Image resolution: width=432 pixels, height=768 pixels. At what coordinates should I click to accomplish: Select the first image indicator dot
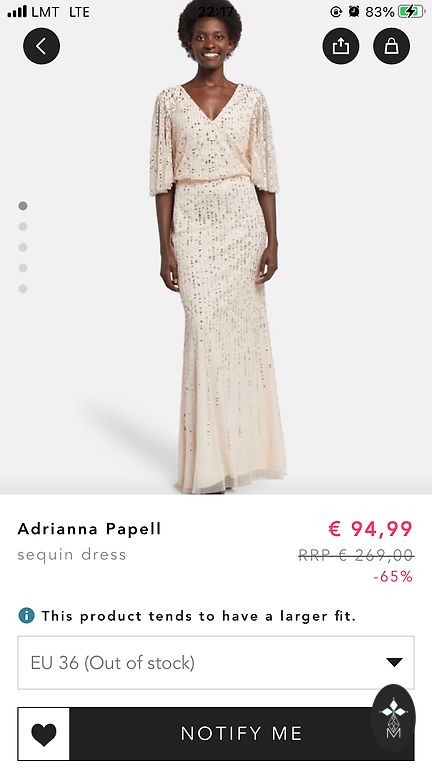click(x=23, y=206)
